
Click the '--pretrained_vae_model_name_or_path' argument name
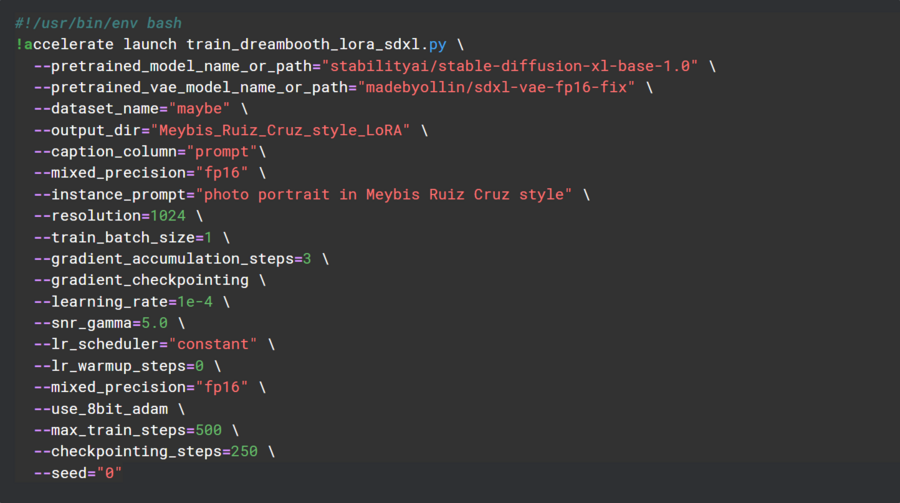191,87
